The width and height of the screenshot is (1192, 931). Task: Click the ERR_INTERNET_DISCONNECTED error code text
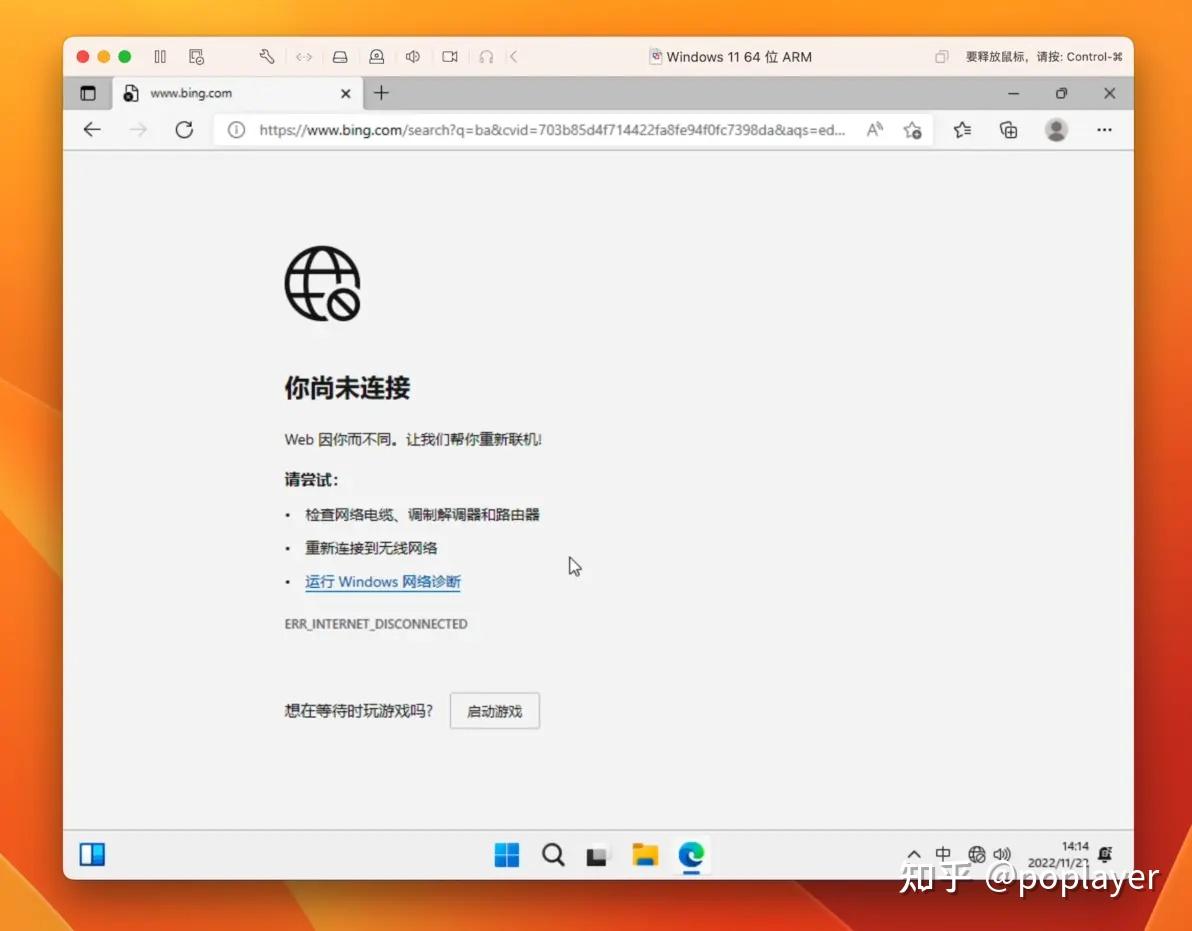pyautogui.click(x=376, y=624)
